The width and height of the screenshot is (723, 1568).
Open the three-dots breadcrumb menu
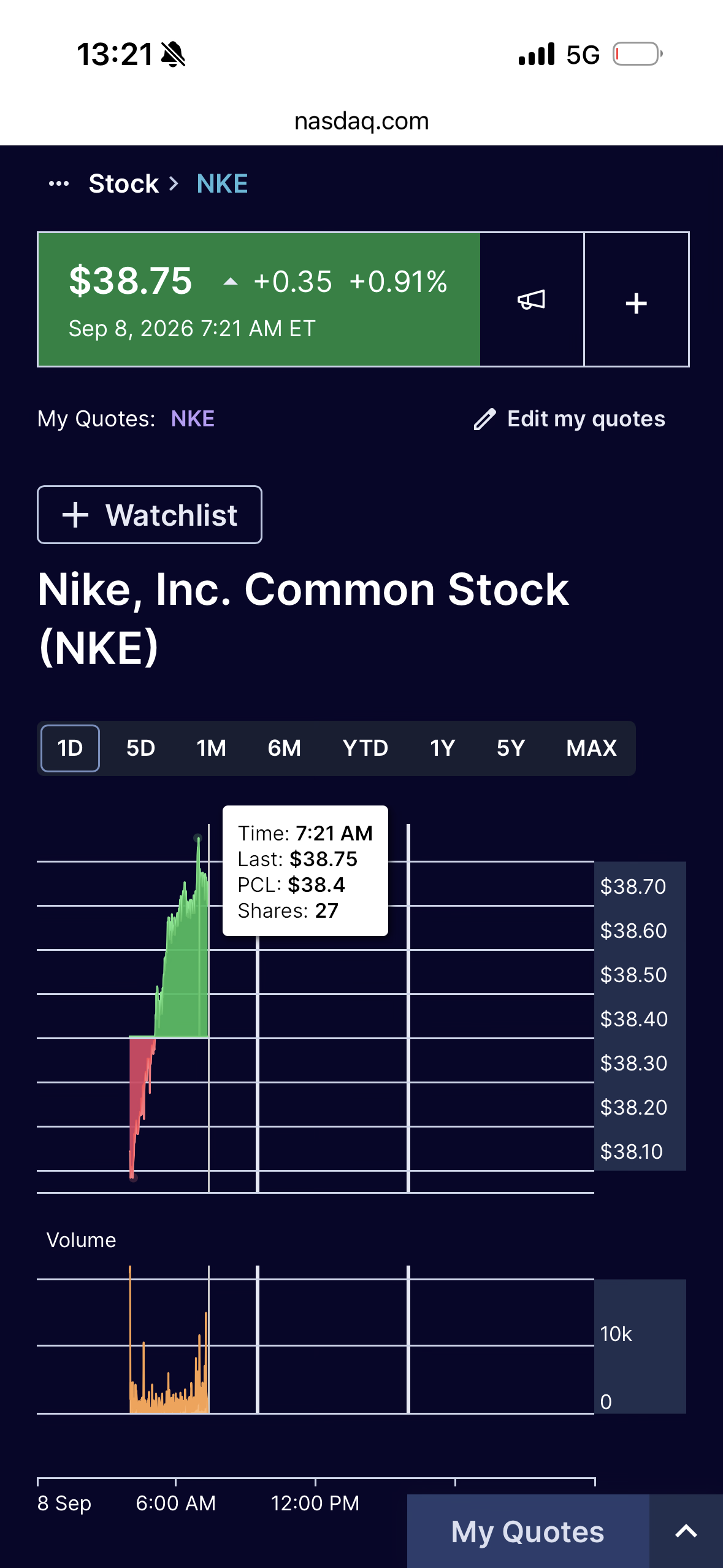[59, 183]
